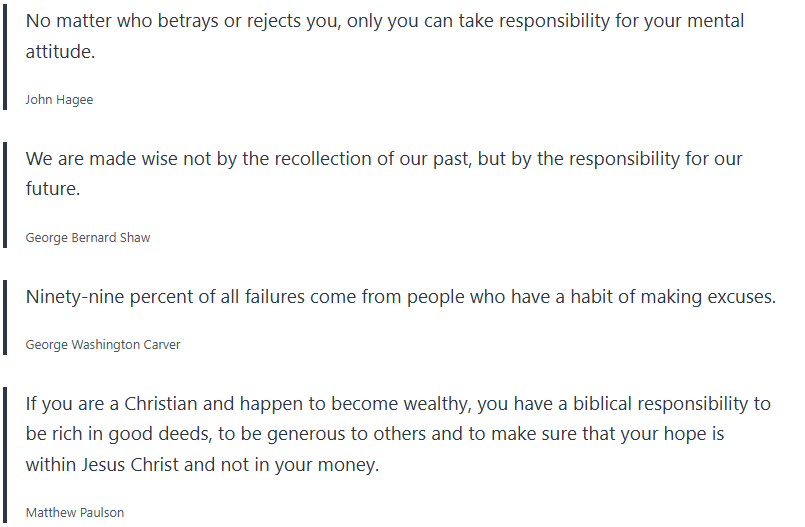This screenshot has height=527, width=805.
Task: Click the line starting "No matter who betrays"
Action: (x=385, y=21)
